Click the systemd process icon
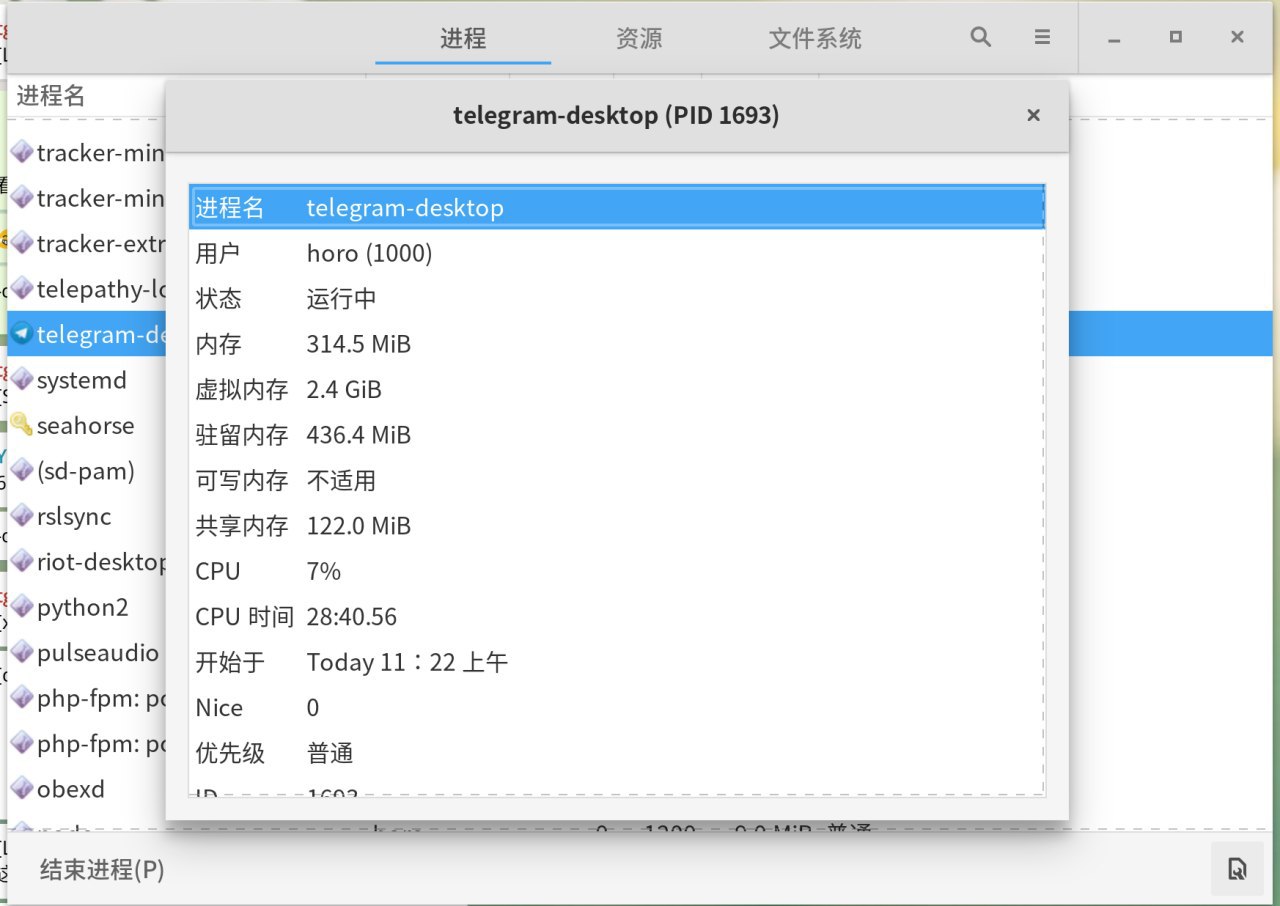Viewport: 1280px width, 906px height. pos(21,380)
